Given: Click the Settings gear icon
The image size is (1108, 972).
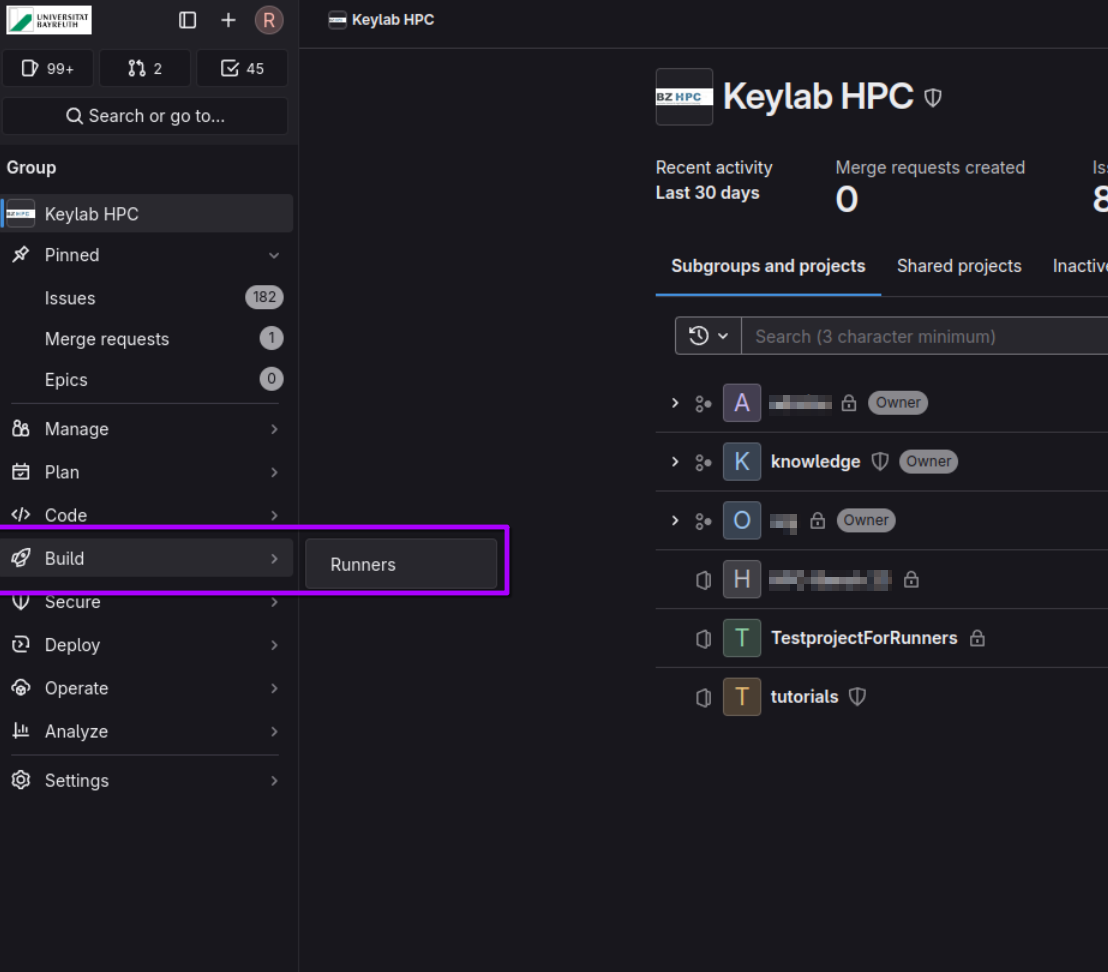Looking at the screenshot, I should [20, 780].
